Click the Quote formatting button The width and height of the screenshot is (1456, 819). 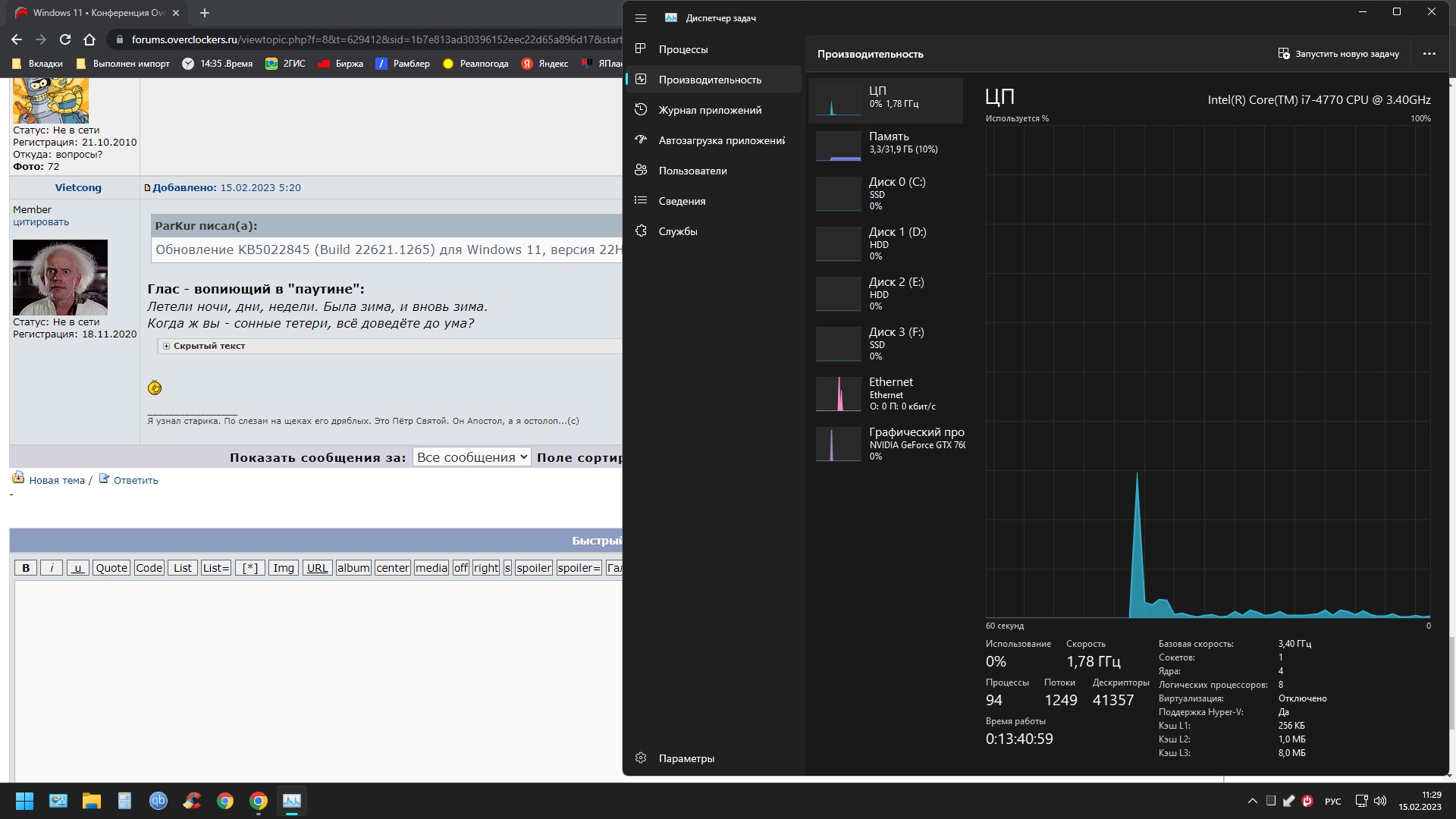click(x=111, y=568)
